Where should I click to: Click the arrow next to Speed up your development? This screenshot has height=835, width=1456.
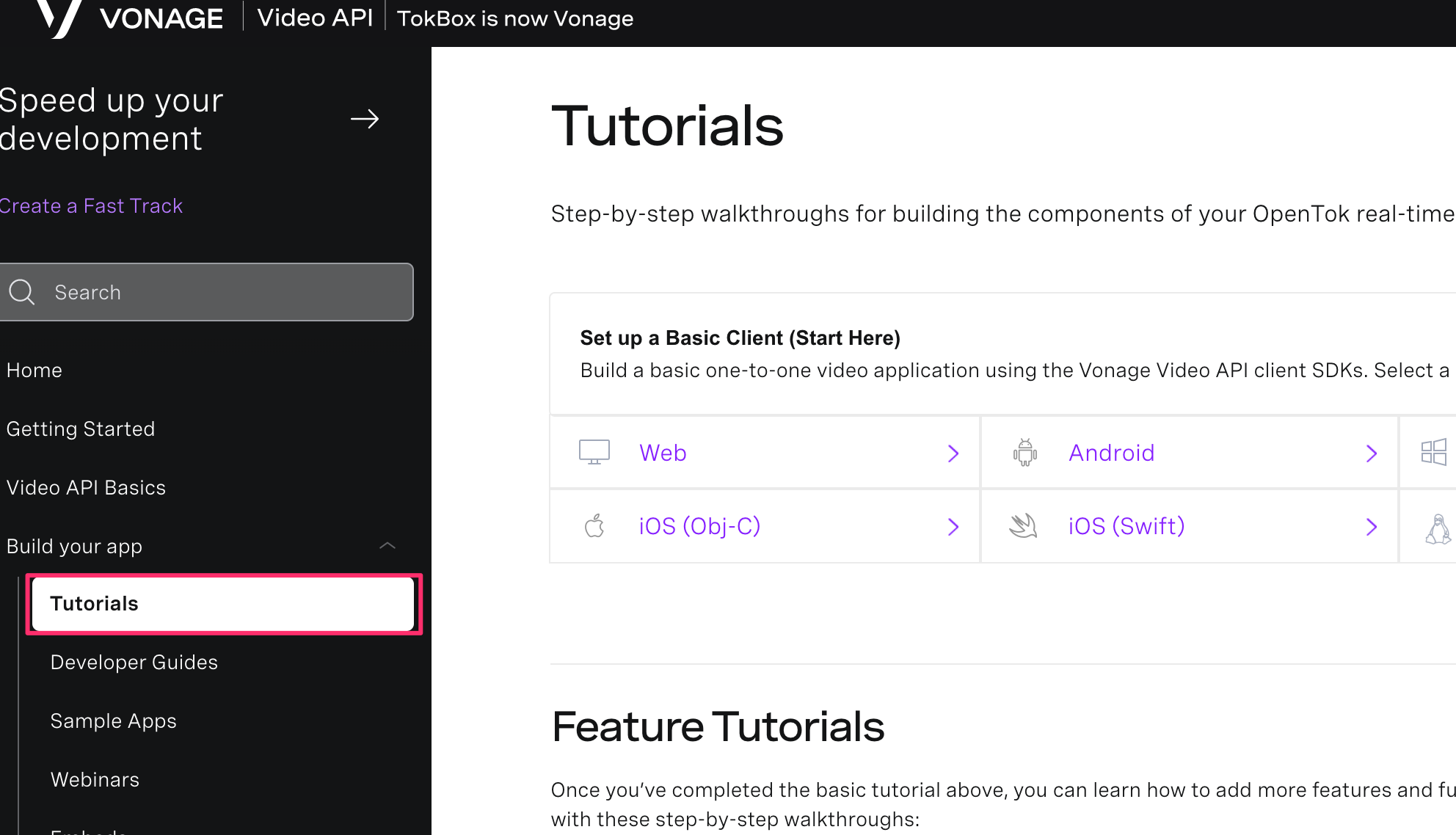[365, 119]
